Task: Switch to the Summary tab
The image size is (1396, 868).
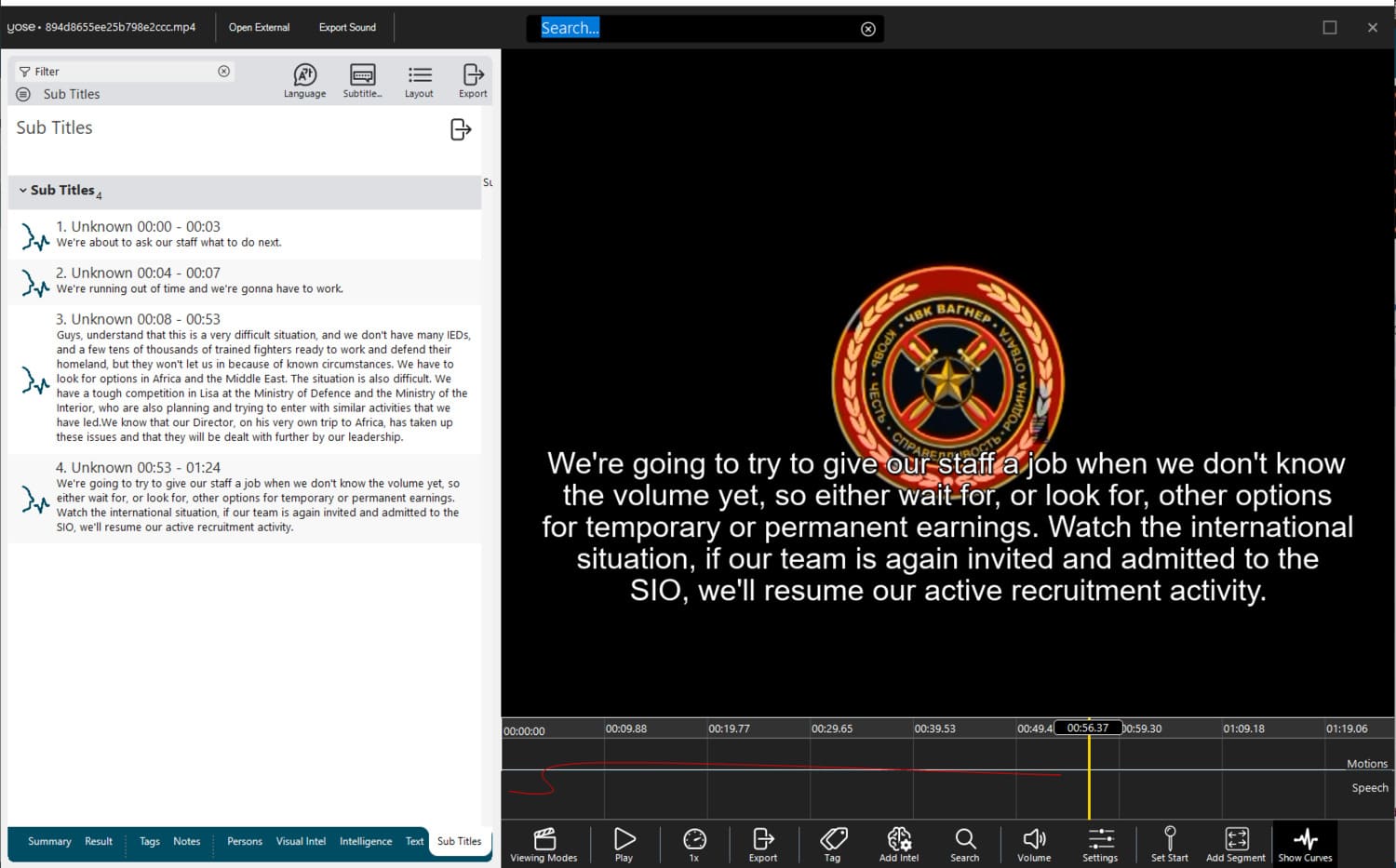Action: click(49, 841)
